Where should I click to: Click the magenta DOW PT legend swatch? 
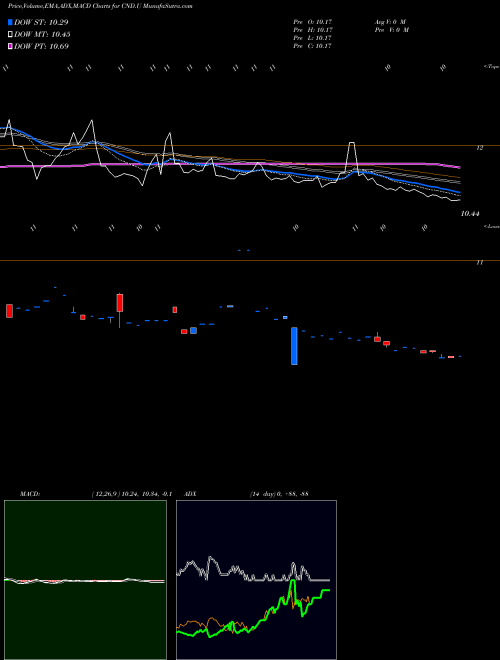10,46
